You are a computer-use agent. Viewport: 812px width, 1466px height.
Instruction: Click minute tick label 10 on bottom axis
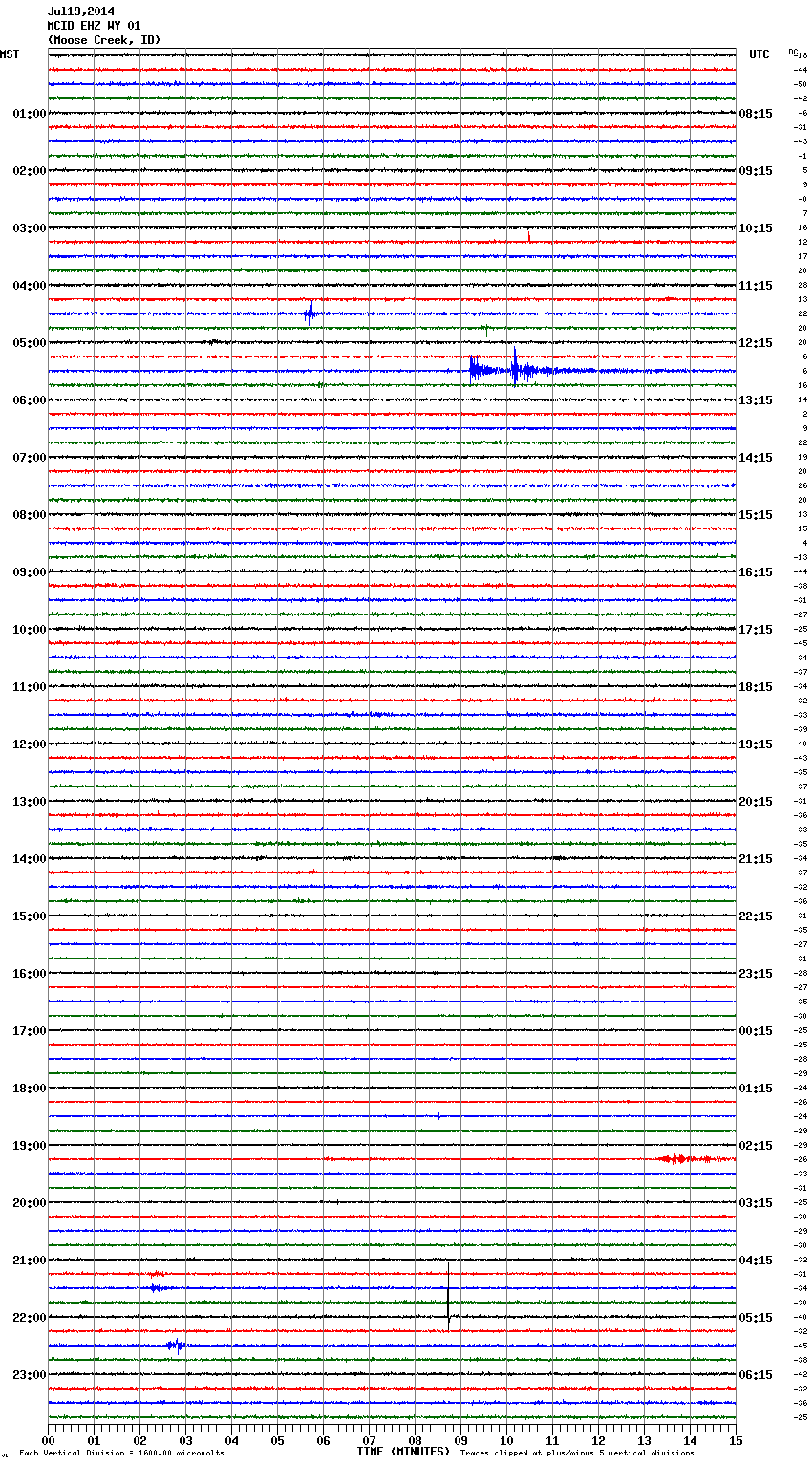point(506,1440)
